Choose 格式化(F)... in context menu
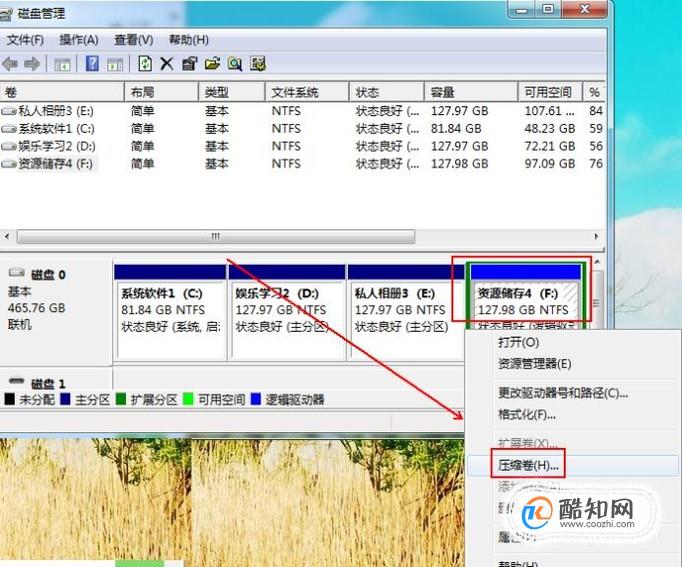Viewport: 682px width, 567px height. pyautogui.click(x=527, y=414)
